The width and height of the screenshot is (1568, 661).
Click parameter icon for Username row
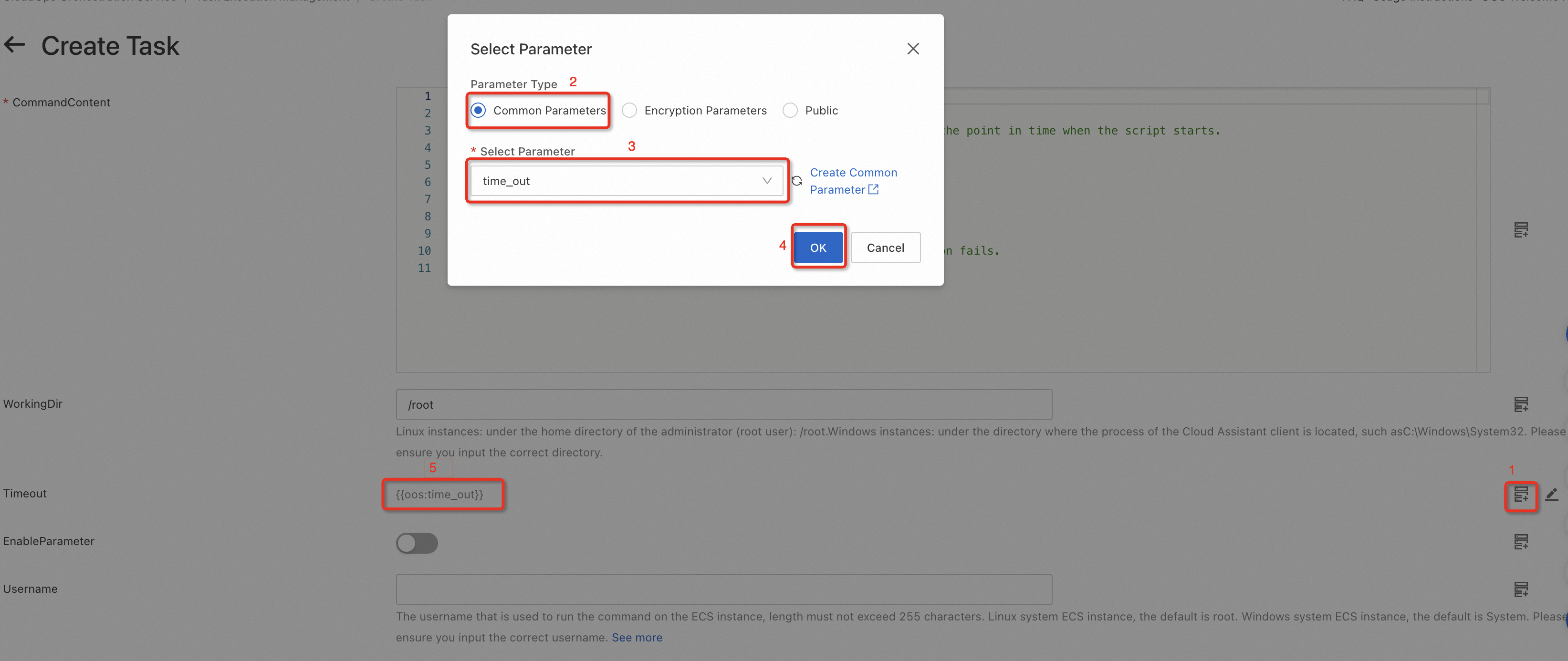[x=1521, y=589]
